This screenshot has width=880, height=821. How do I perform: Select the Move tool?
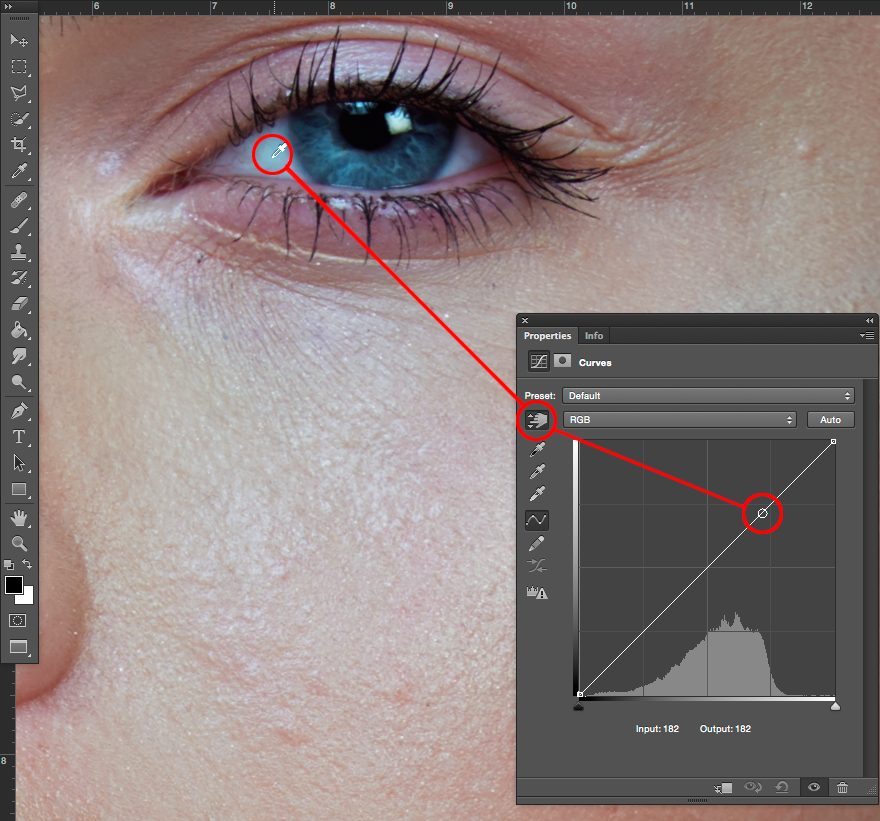[x=19, y=40]
